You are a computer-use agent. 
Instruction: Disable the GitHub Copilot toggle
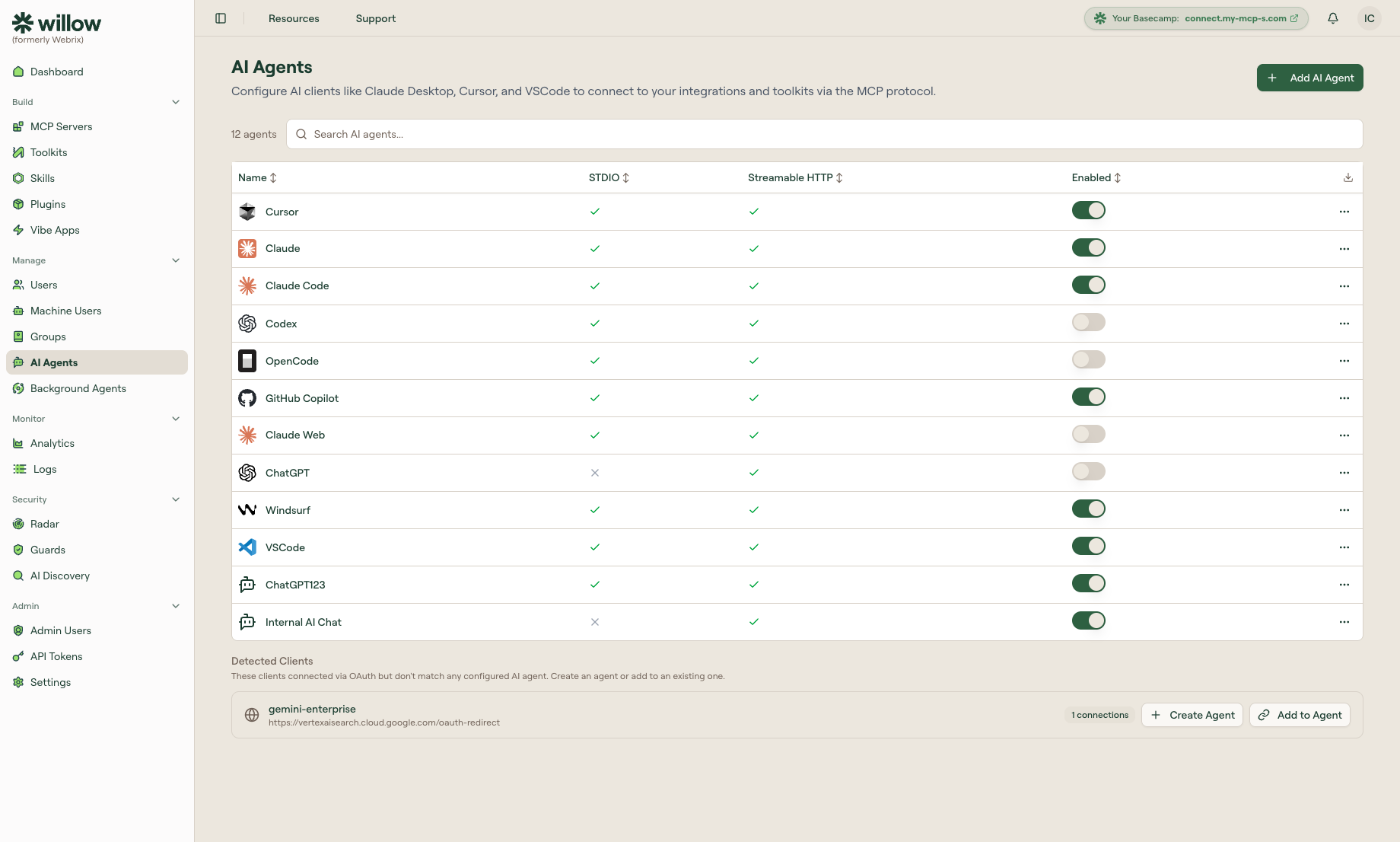coord(1089,397)
